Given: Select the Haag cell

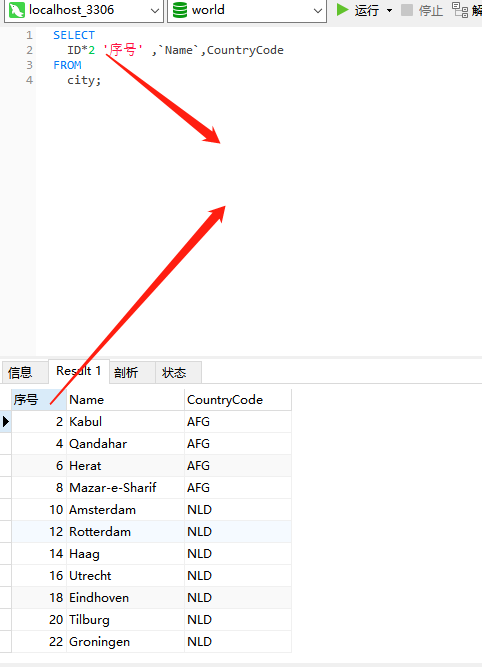Looking at the screenshot, I should [x=125, y=554].
